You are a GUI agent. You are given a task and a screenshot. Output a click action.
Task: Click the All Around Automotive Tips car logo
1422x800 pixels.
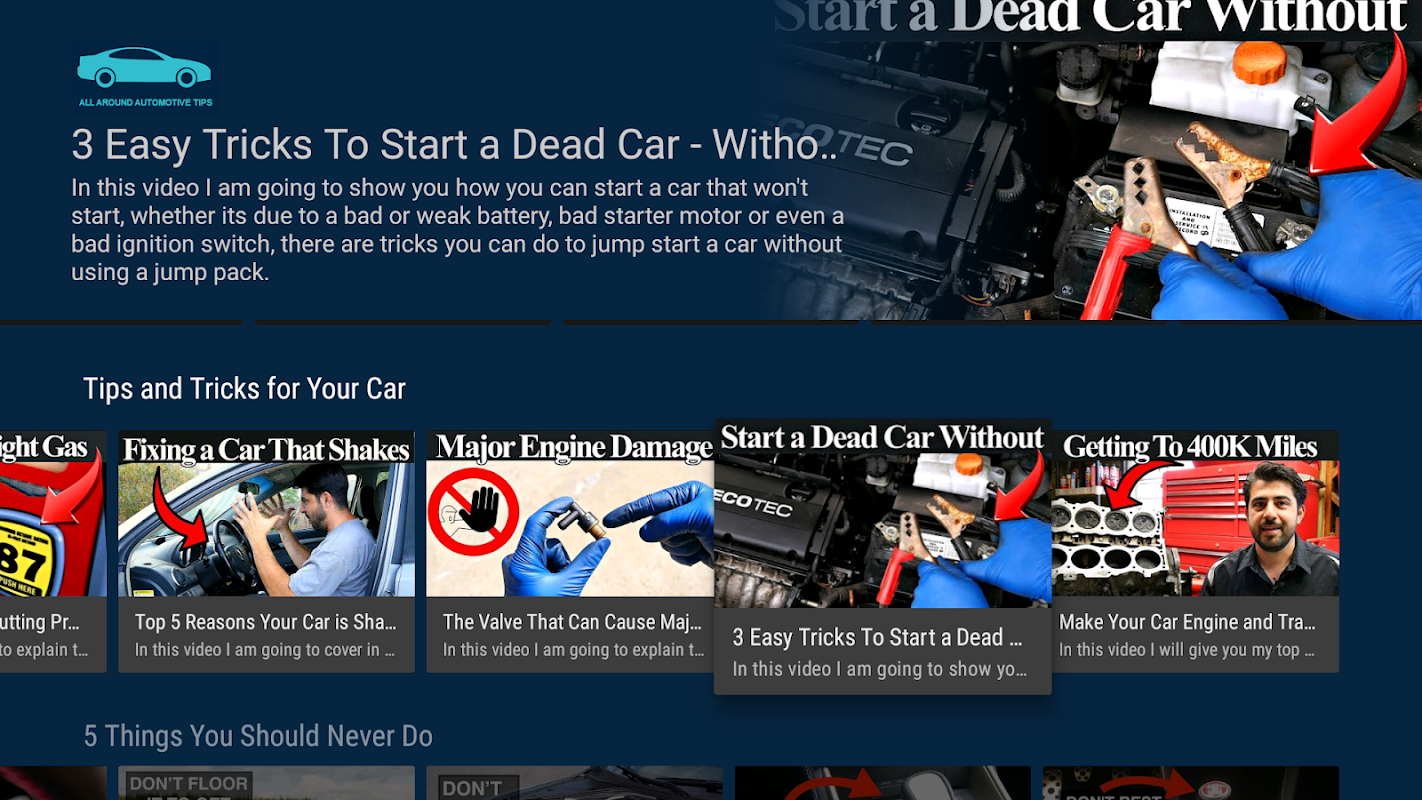point(145,76)
